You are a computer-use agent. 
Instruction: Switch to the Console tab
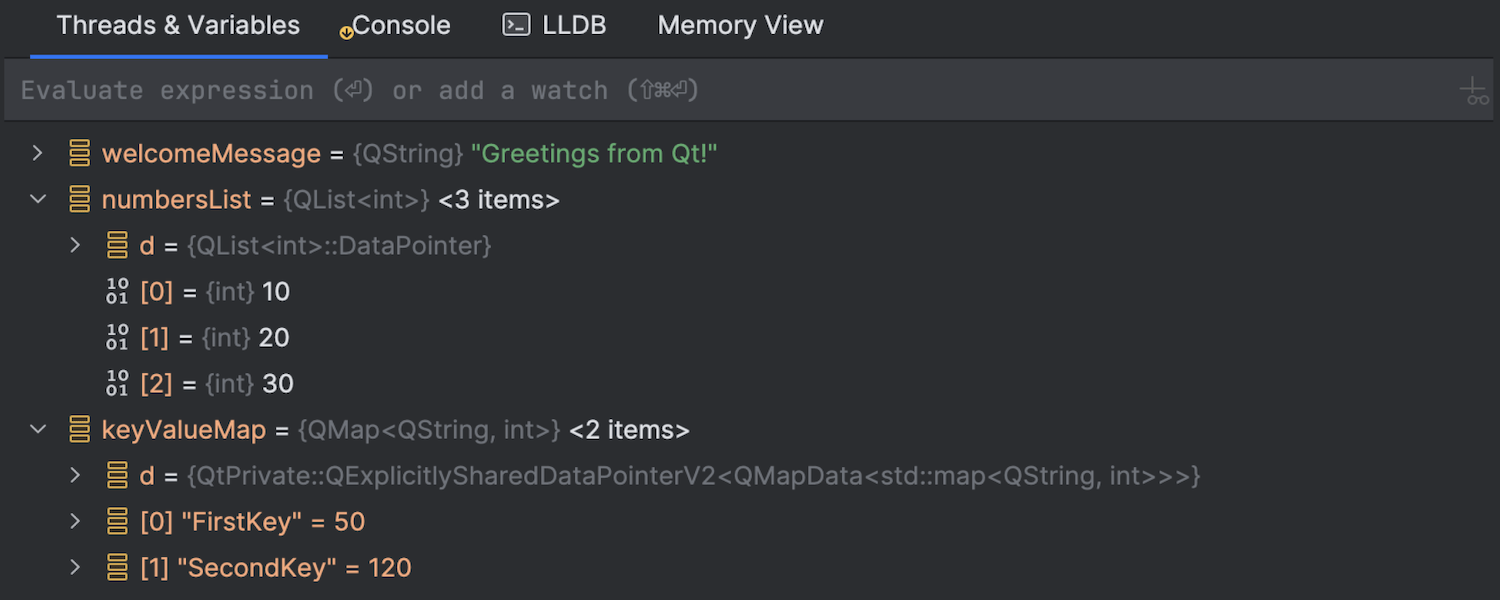coord(400,26)
